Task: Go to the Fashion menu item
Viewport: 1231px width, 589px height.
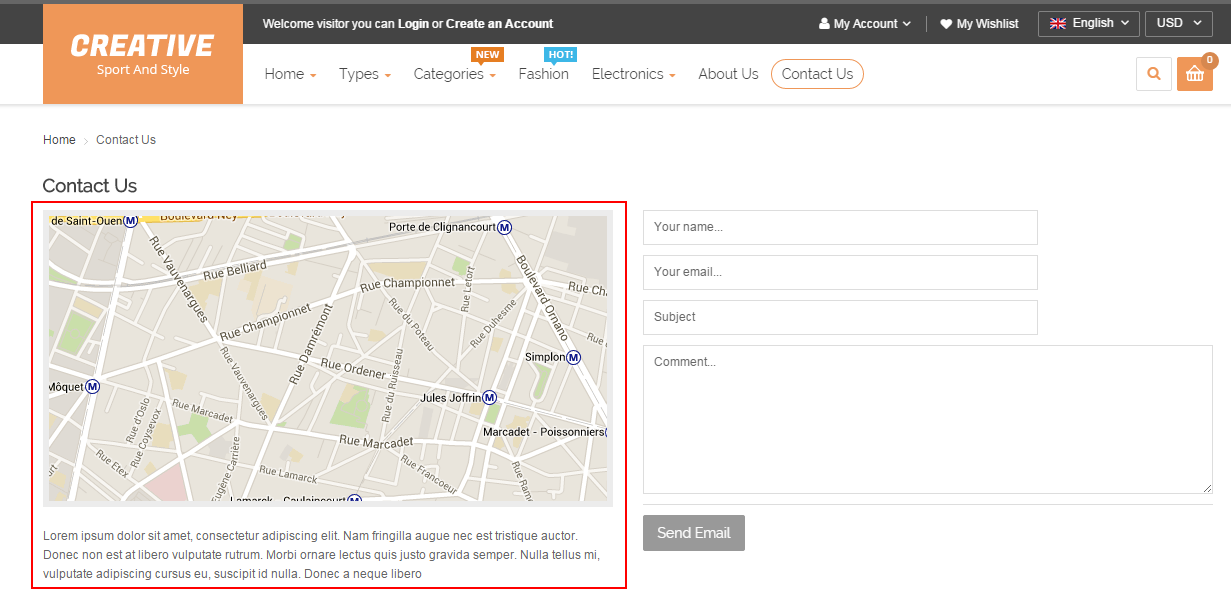Action: (x=544, y=74)
